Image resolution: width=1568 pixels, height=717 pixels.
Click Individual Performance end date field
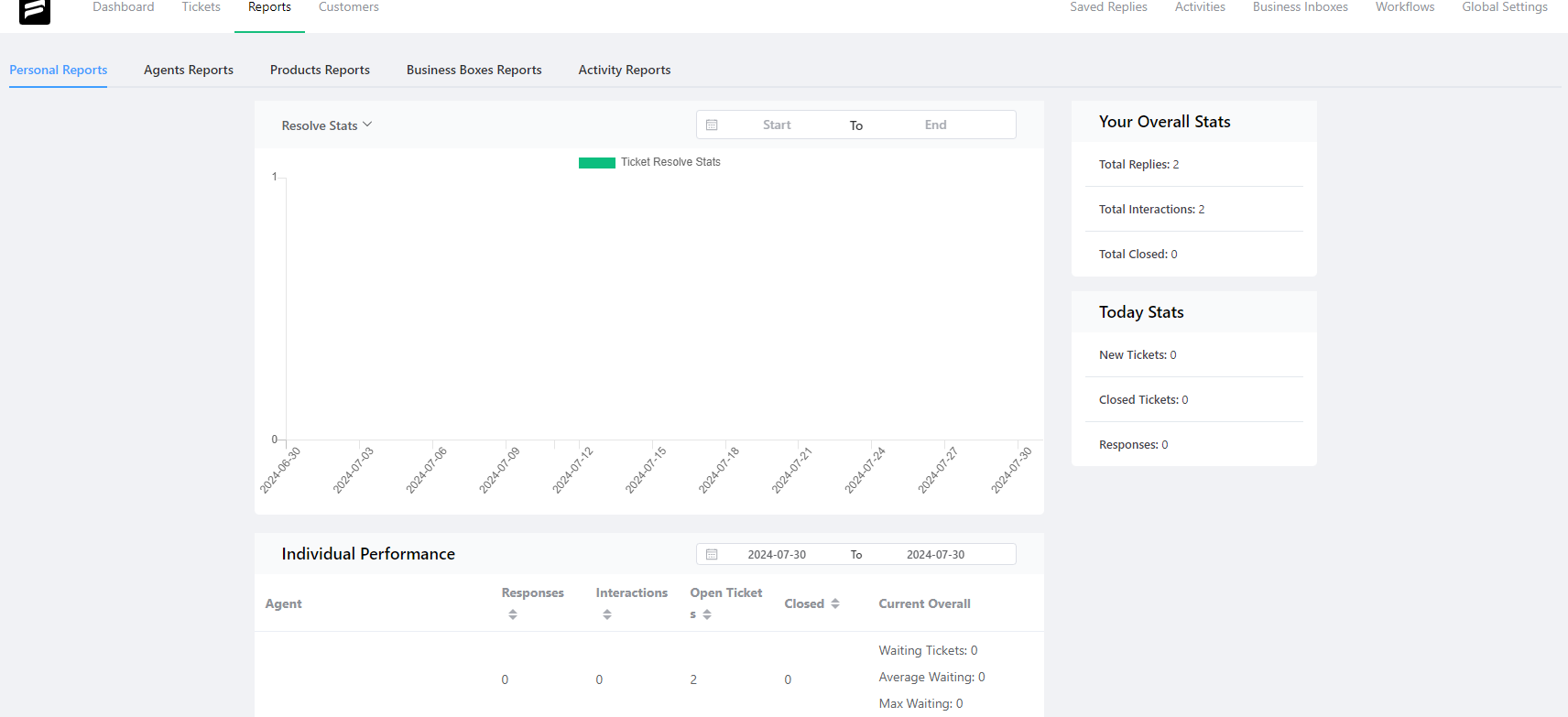coord(935,555)
